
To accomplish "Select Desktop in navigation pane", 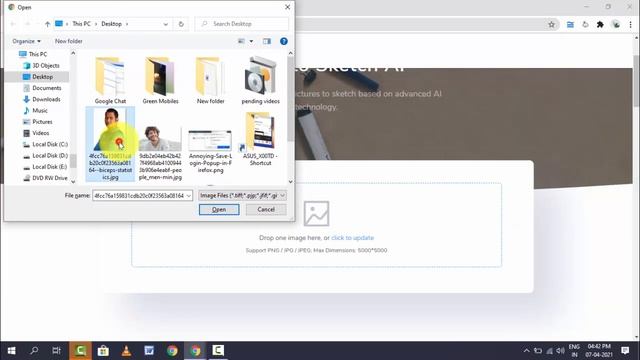I will coord(38,77).
